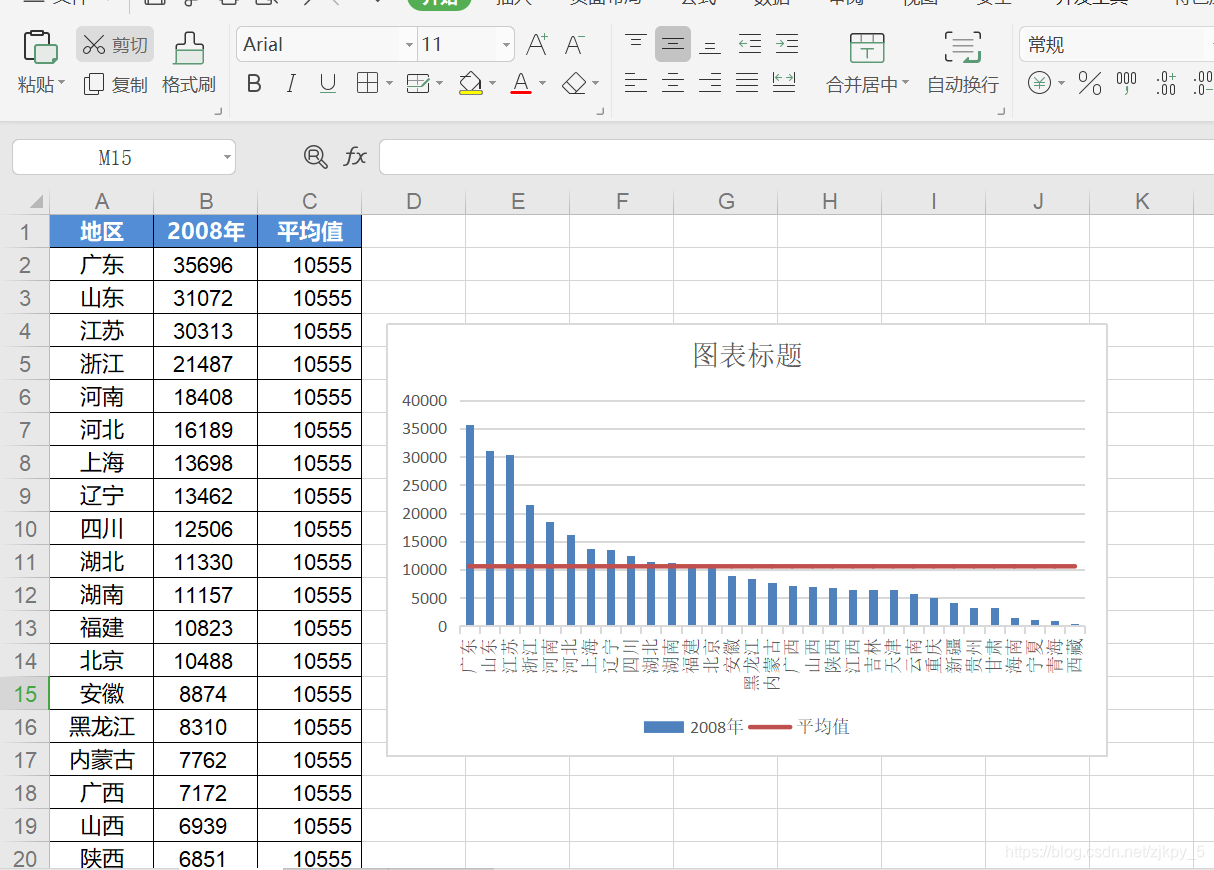Expand the name box M15 dropdown

coord(228,158)
